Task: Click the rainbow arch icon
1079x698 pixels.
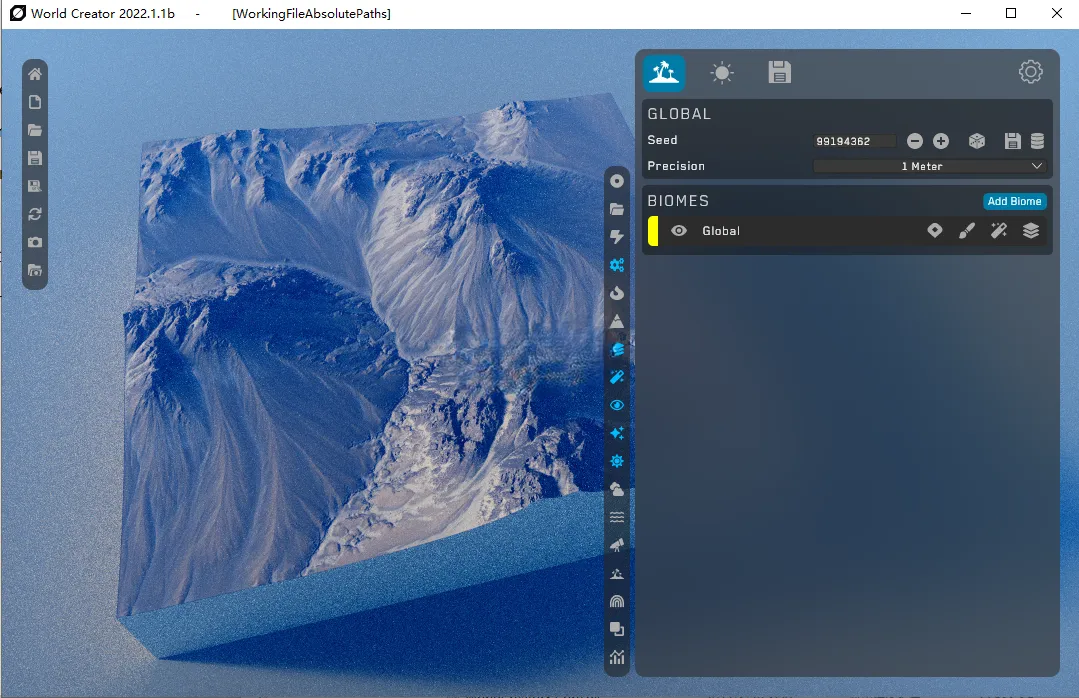Action: pos(617,601)
